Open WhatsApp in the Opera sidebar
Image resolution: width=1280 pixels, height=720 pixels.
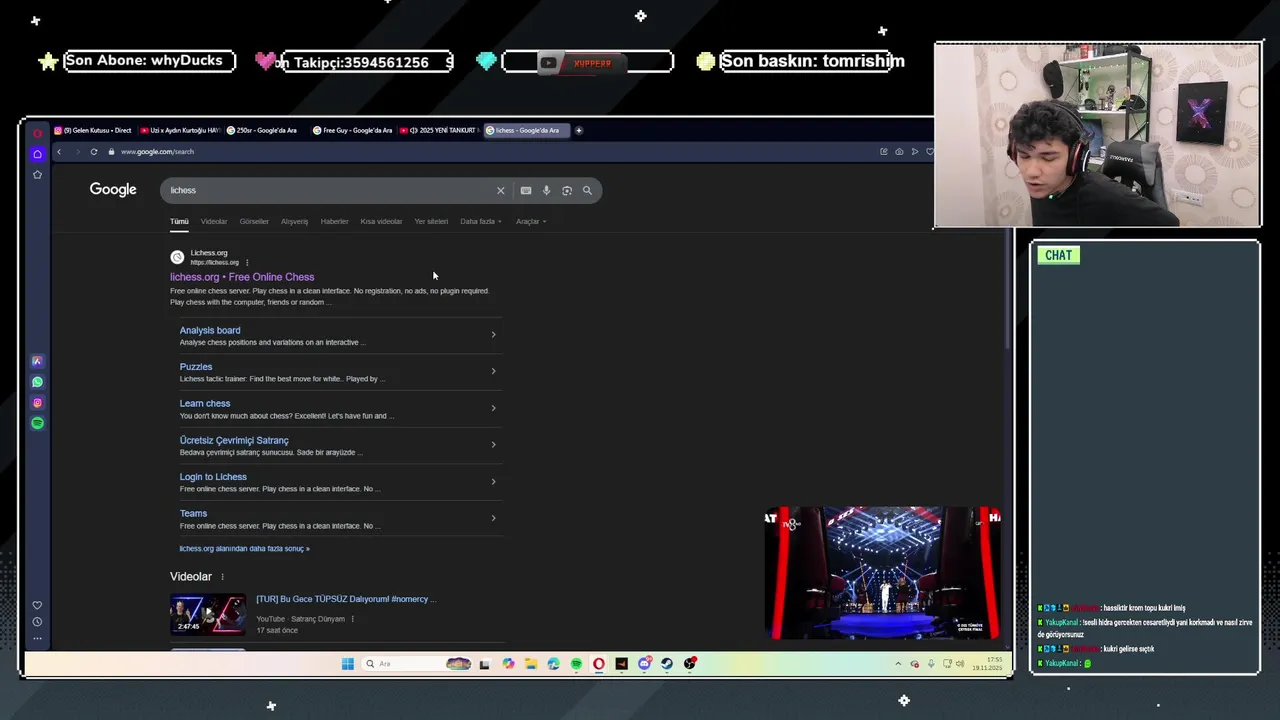[x=37, y=382]
